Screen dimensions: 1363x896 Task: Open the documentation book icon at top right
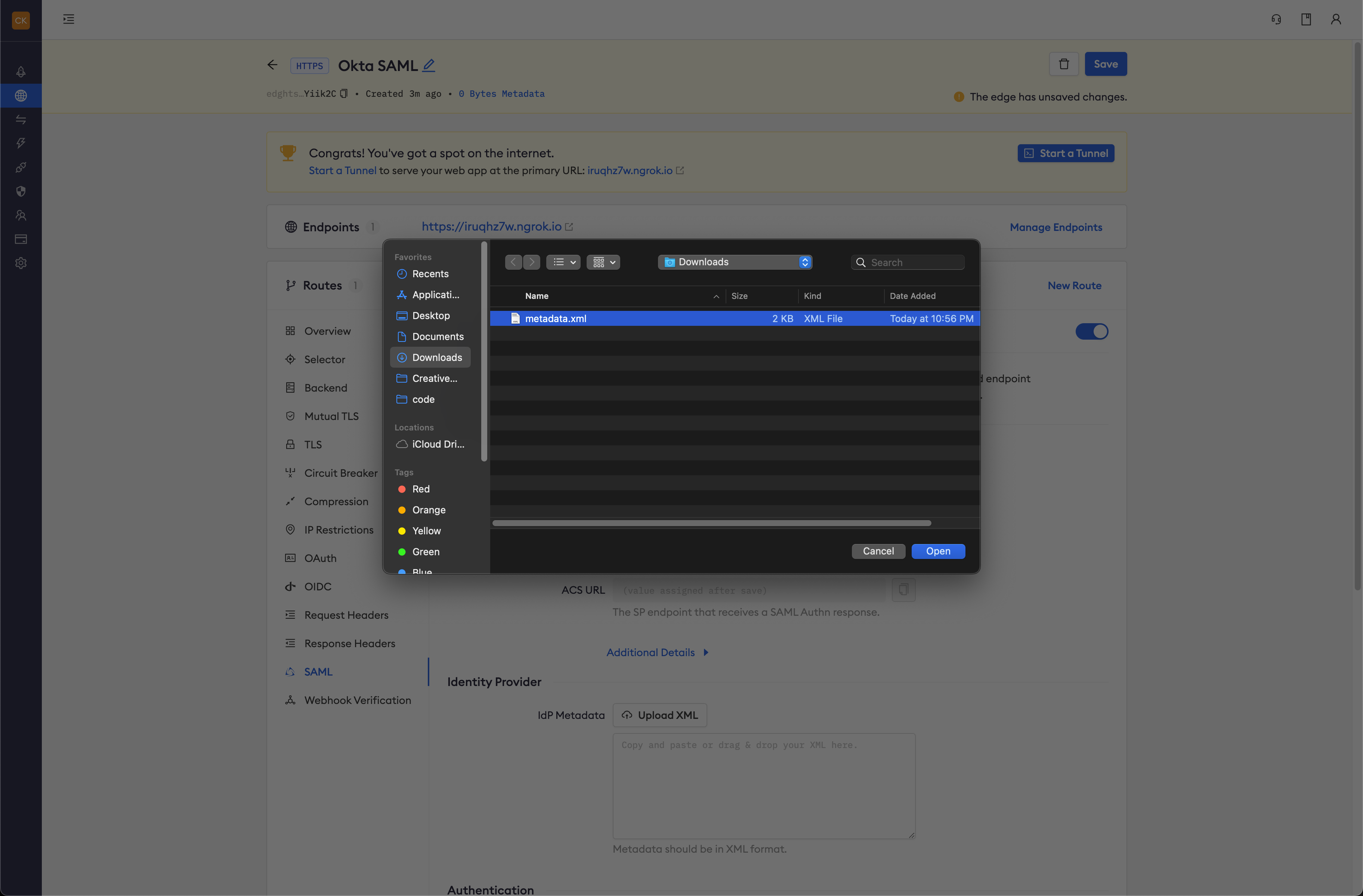[x=1306, y=19]
